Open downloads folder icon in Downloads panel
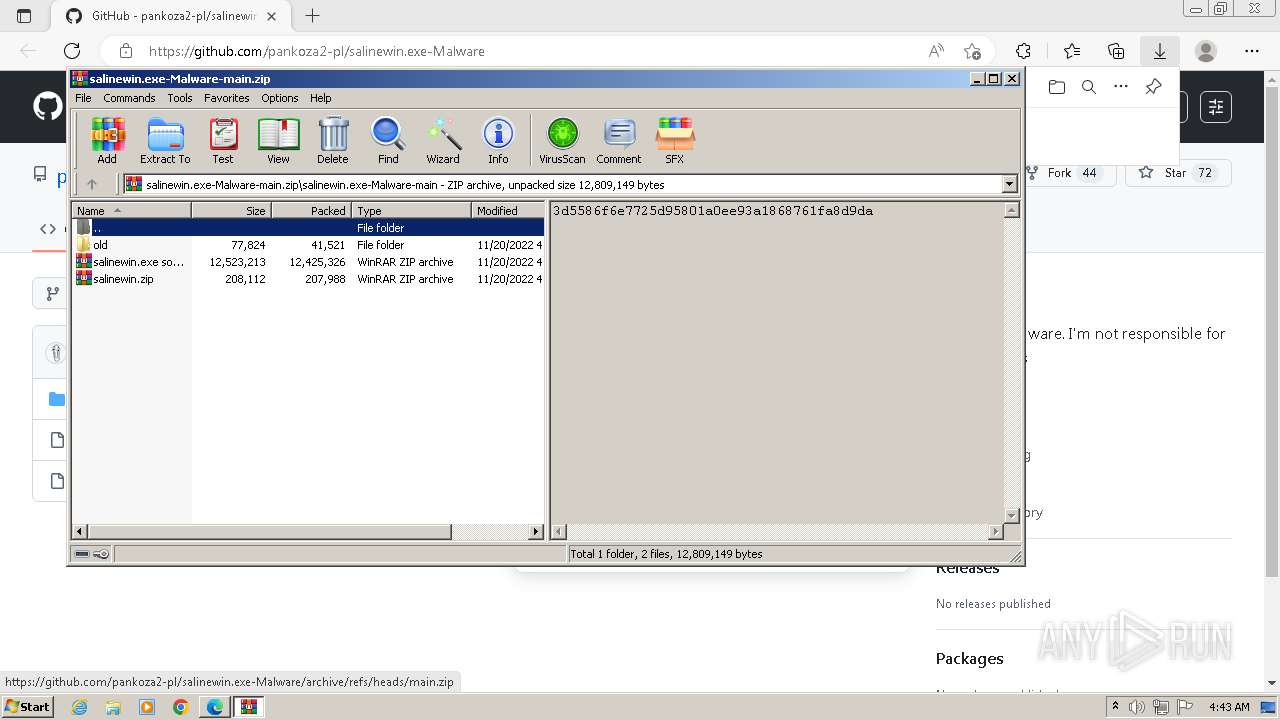 coord(1057,87)
